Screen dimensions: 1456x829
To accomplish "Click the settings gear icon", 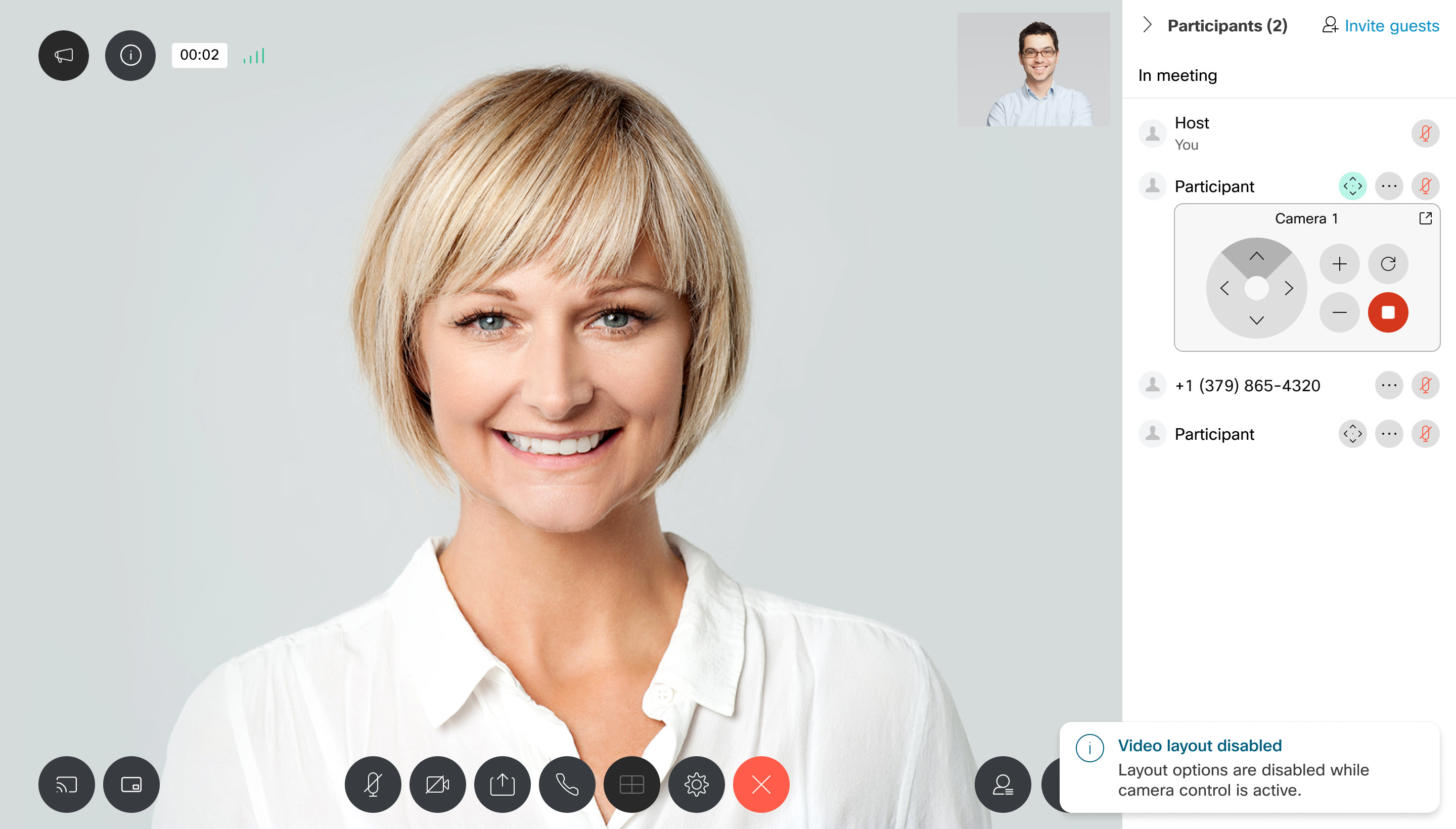I will [x=696, y=784].
